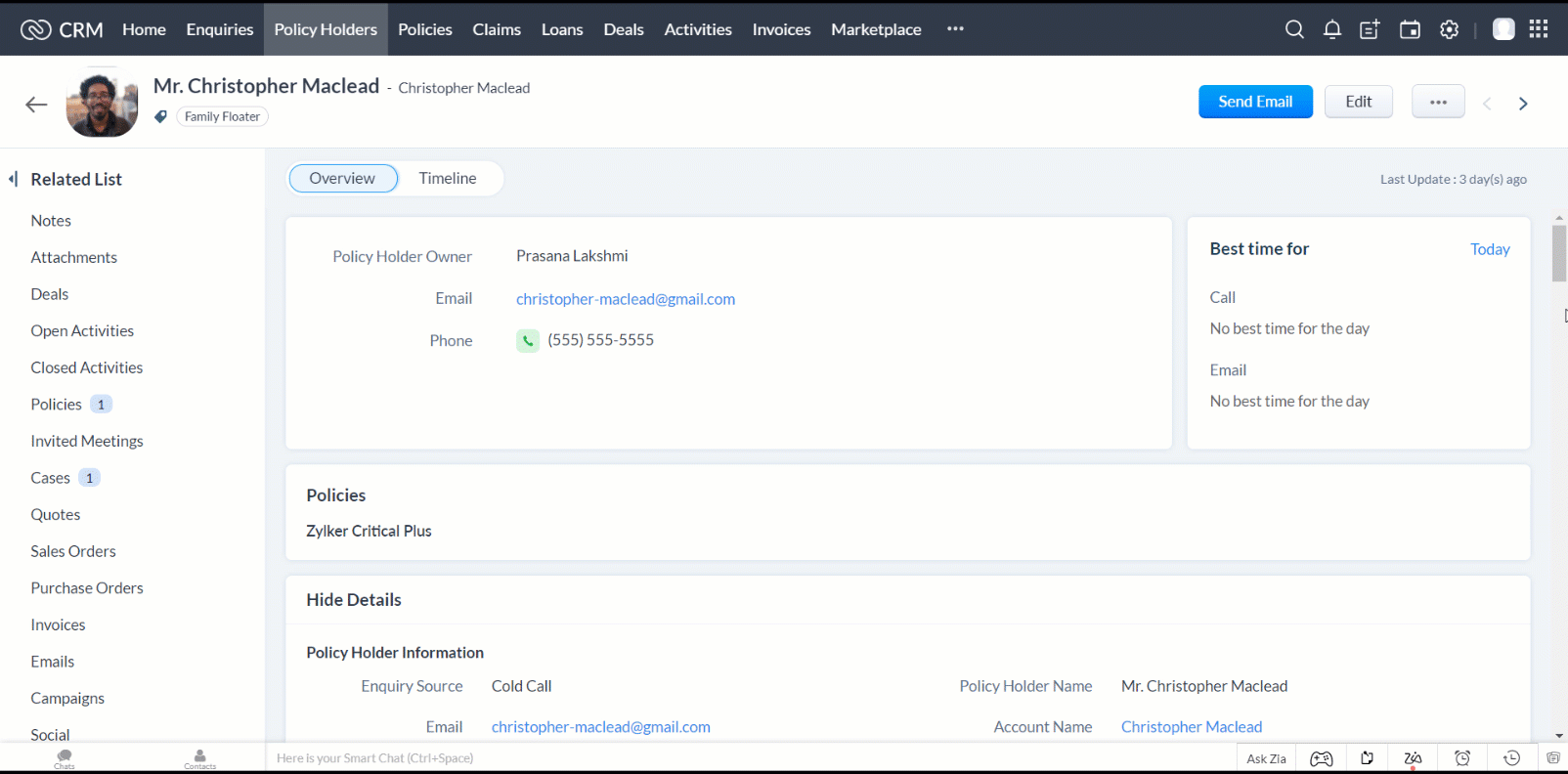Open the apps grid launcher
The height and width of the screenshot is (774, 1568).
point(1539,29)
